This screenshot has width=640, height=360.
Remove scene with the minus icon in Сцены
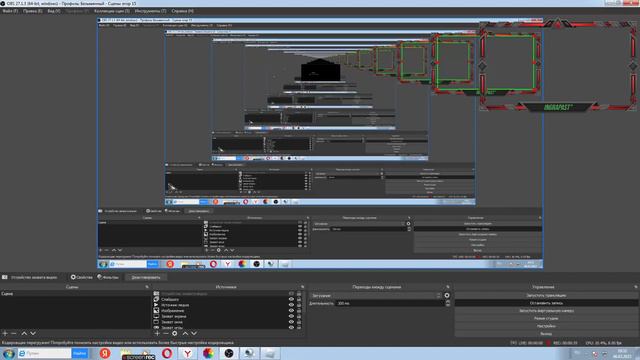point(13,333)
